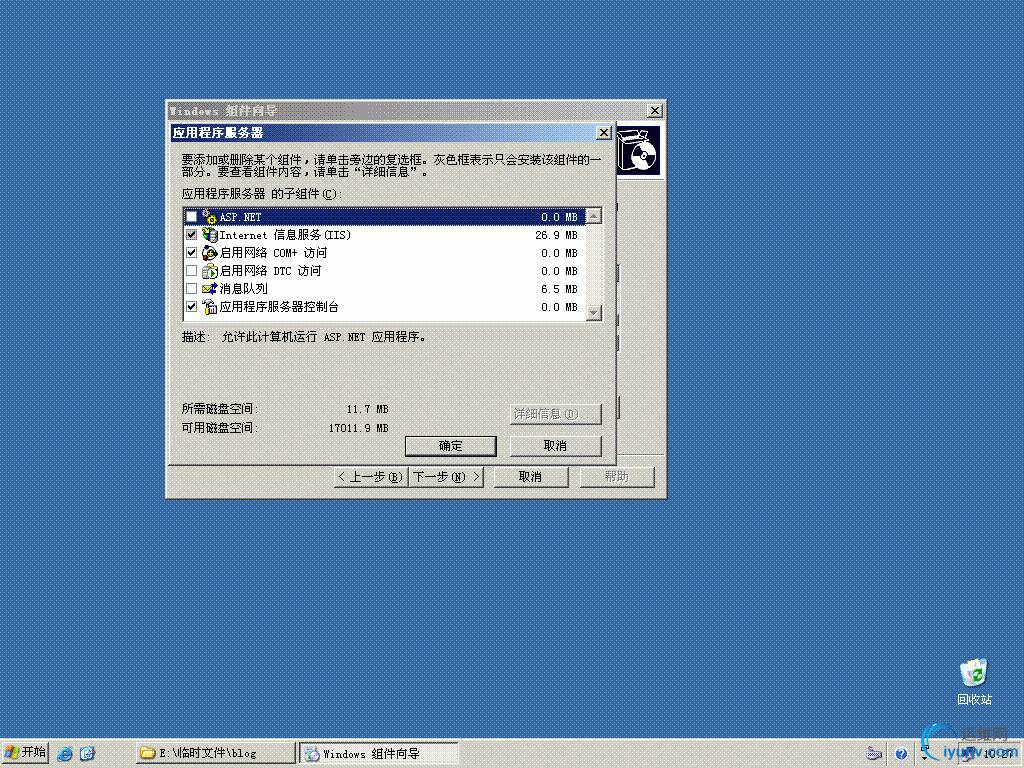
Task: Click the 17011.9 MB available space value
Action: click(x=359, y=428)
